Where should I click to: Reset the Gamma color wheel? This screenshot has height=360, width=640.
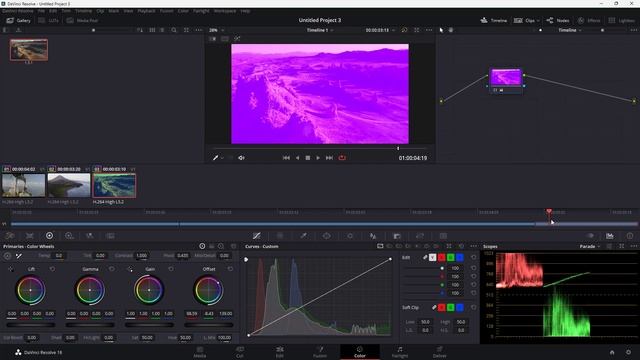(x=111, y=269)
